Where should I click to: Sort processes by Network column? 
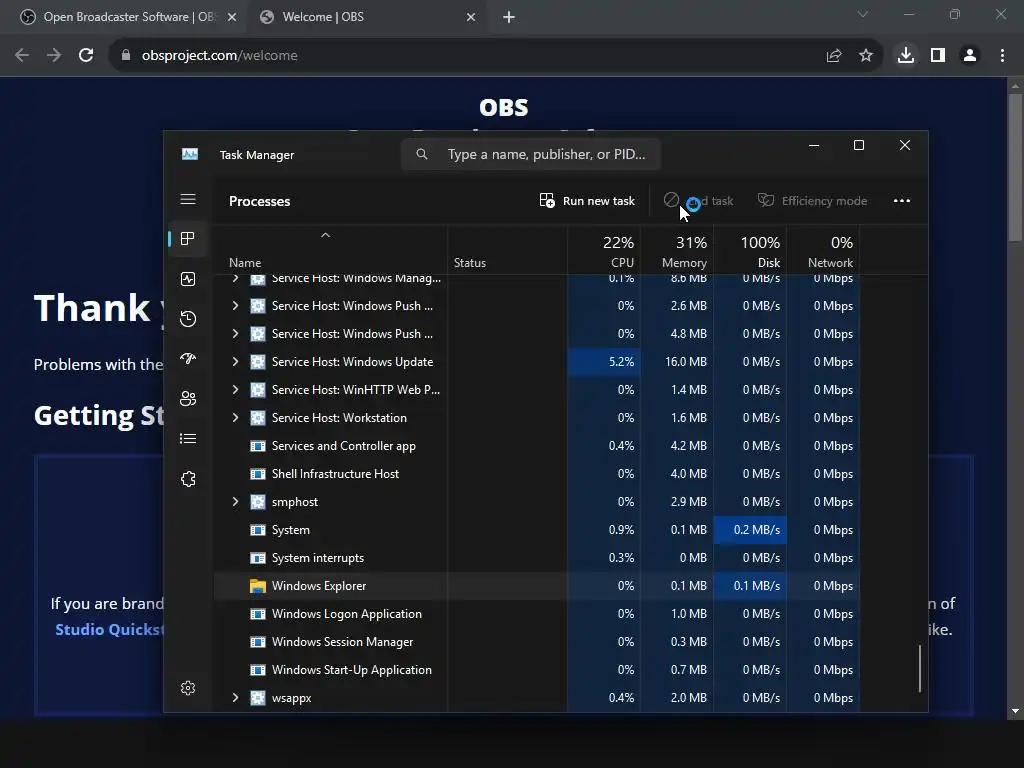824,251
